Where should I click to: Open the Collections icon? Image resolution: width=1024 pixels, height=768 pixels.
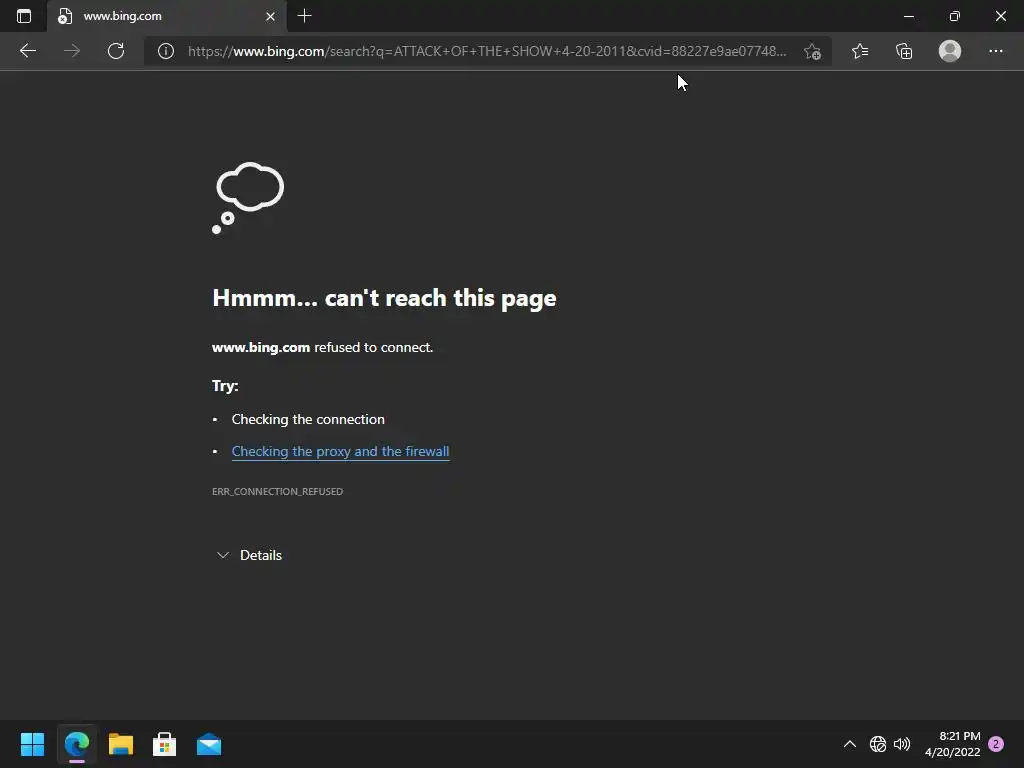904,51
